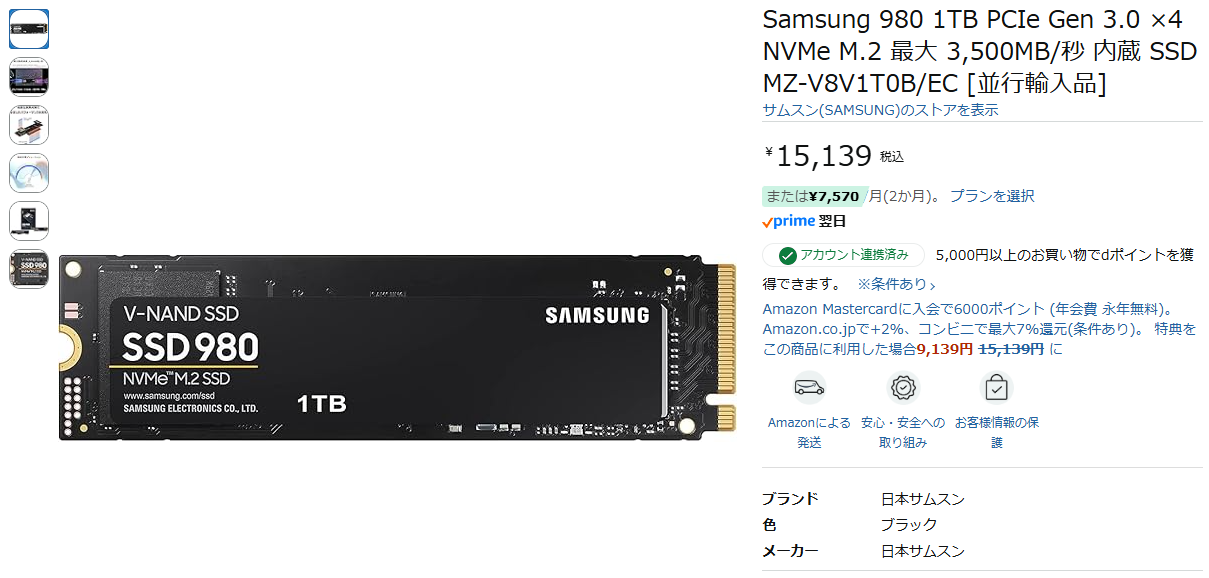Click the green checkmark in アカウント連携済み badge
Viewport: 1209px width, 578px height.
(788, 255)
